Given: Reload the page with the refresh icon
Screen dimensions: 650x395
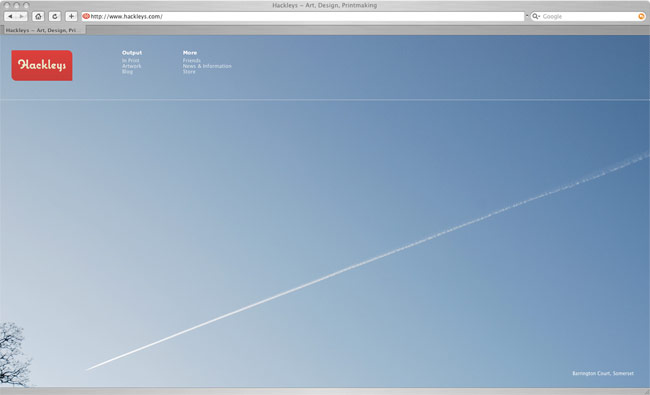Looking at the screenshot, I should pos(55,17).
